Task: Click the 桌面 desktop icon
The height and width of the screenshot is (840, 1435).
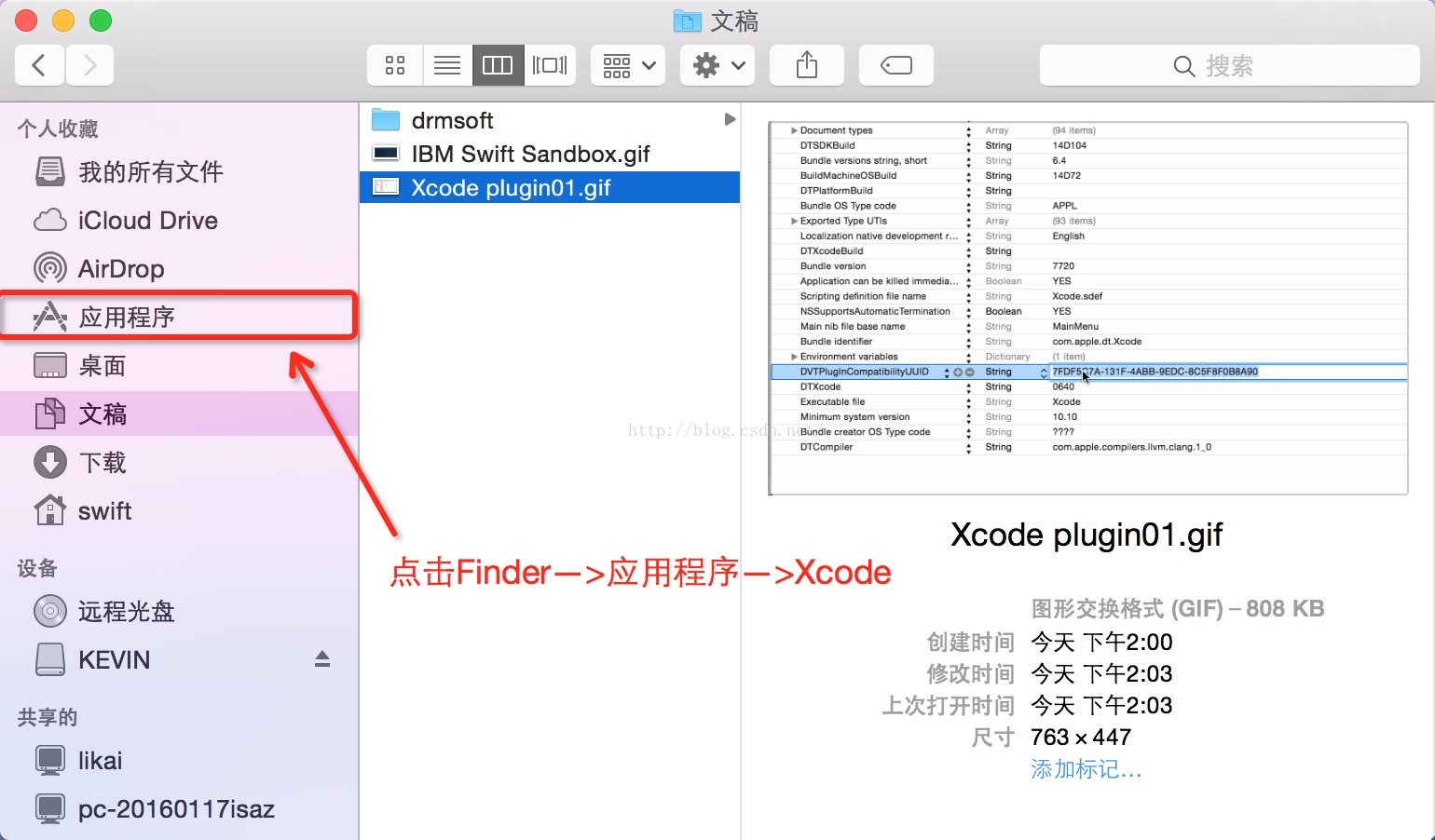Action: 50,365
